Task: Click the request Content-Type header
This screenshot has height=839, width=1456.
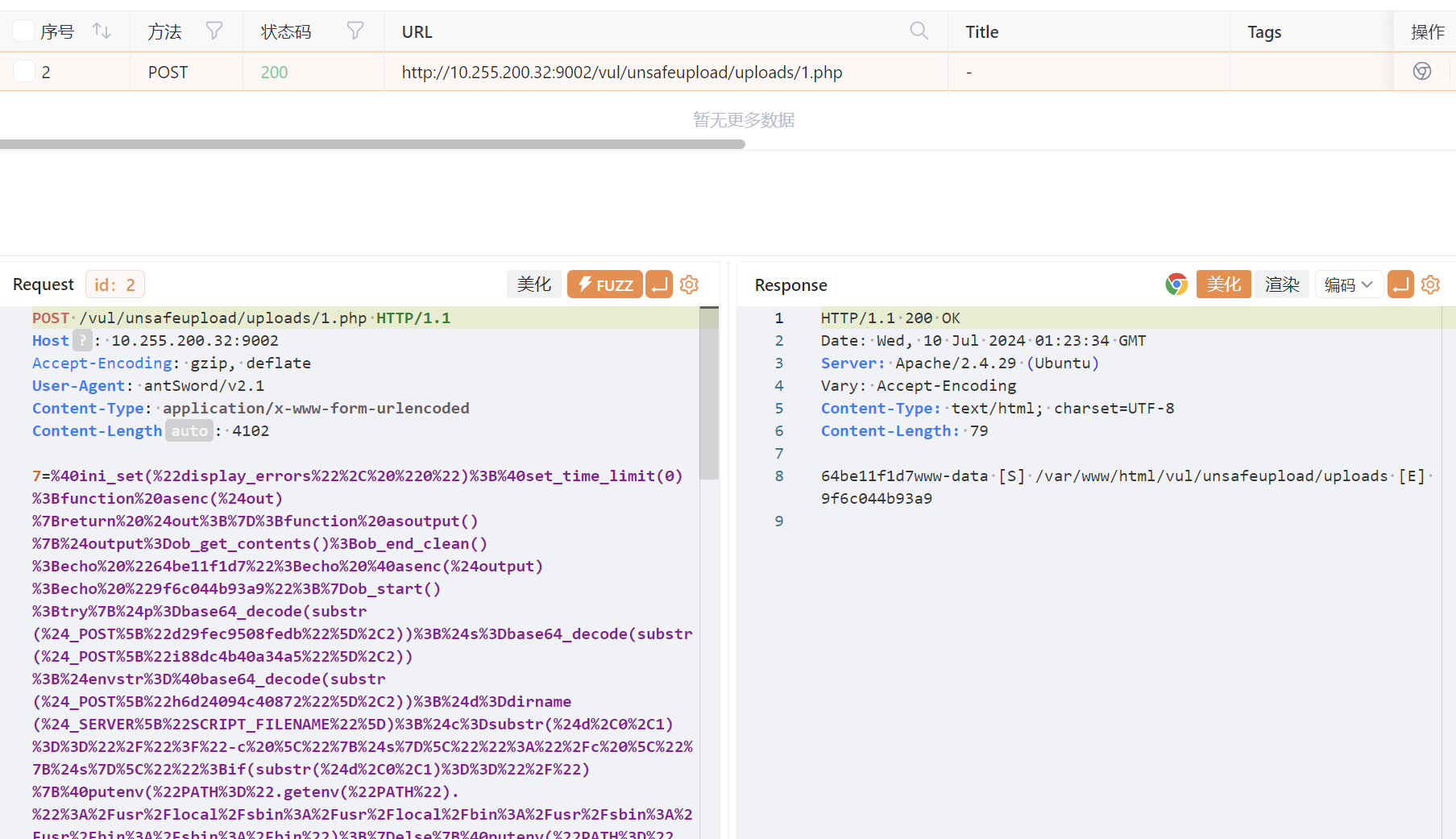Action: (x=251, y=408)
